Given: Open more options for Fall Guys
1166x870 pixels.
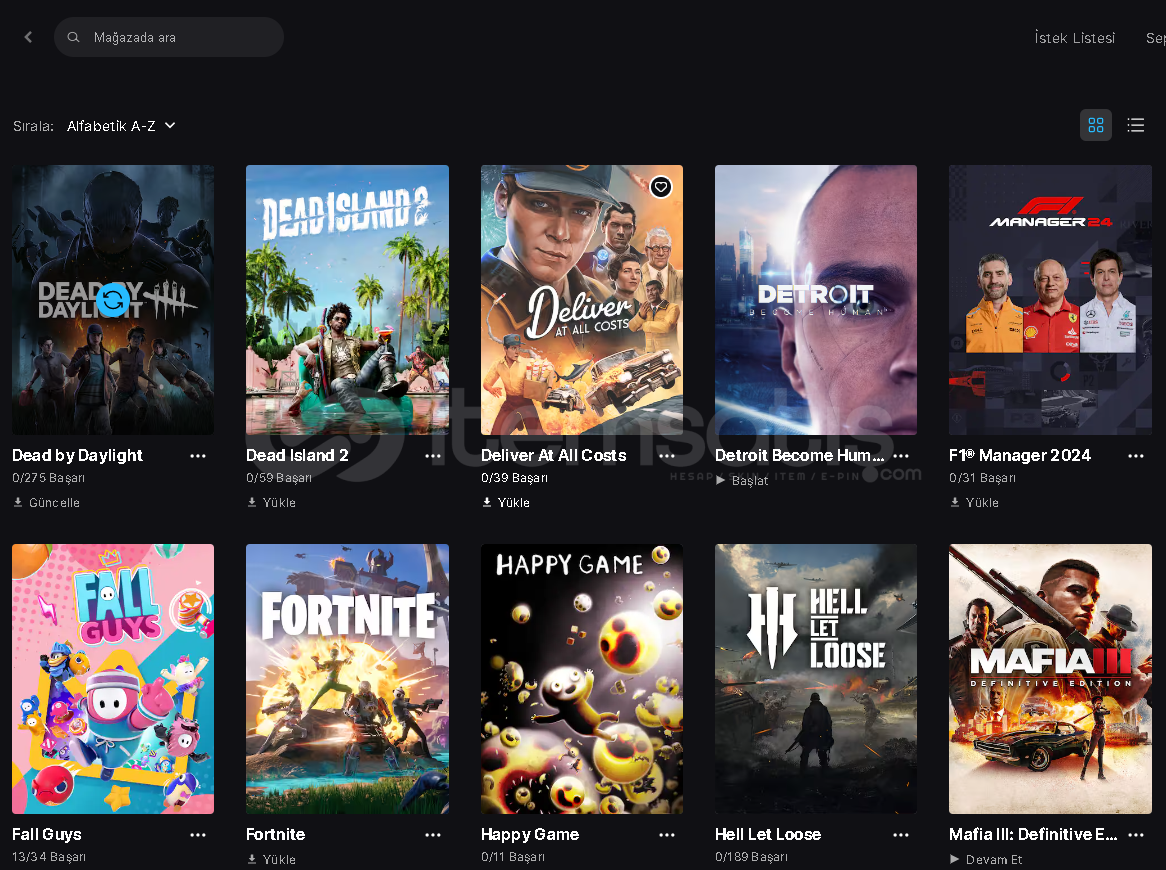Looking at the screenshot, I should 198,835.
